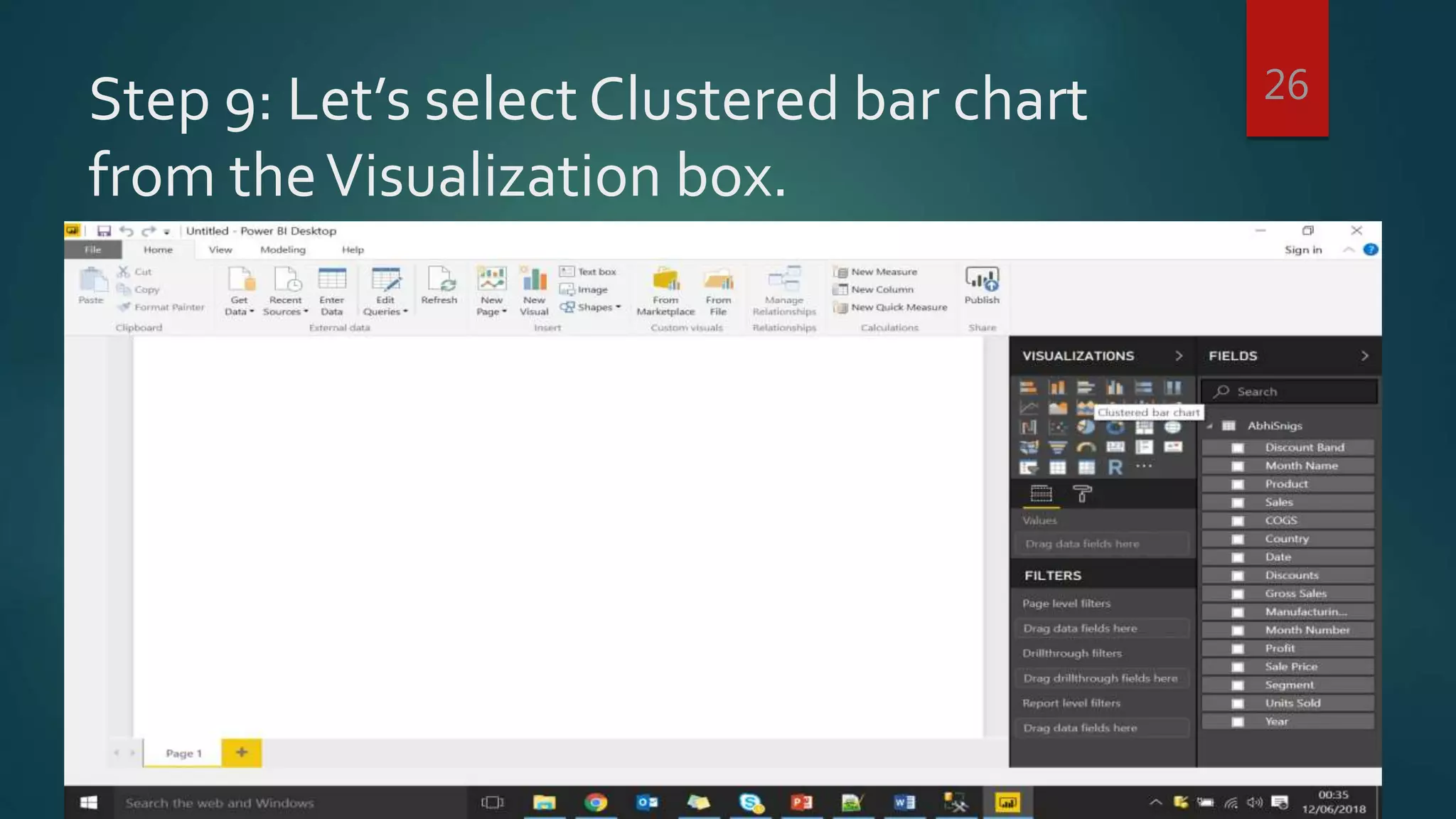The width and height of the screenshot is (1456, 819).
Task: Choose the Donut chart visual
Action: (1115, 427)
